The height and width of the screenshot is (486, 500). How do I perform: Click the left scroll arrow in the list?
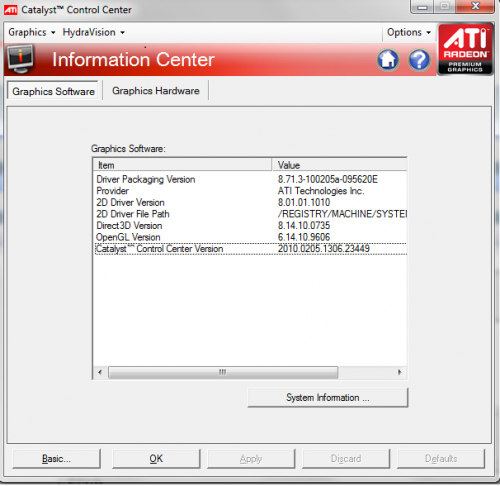coord(100,372)
